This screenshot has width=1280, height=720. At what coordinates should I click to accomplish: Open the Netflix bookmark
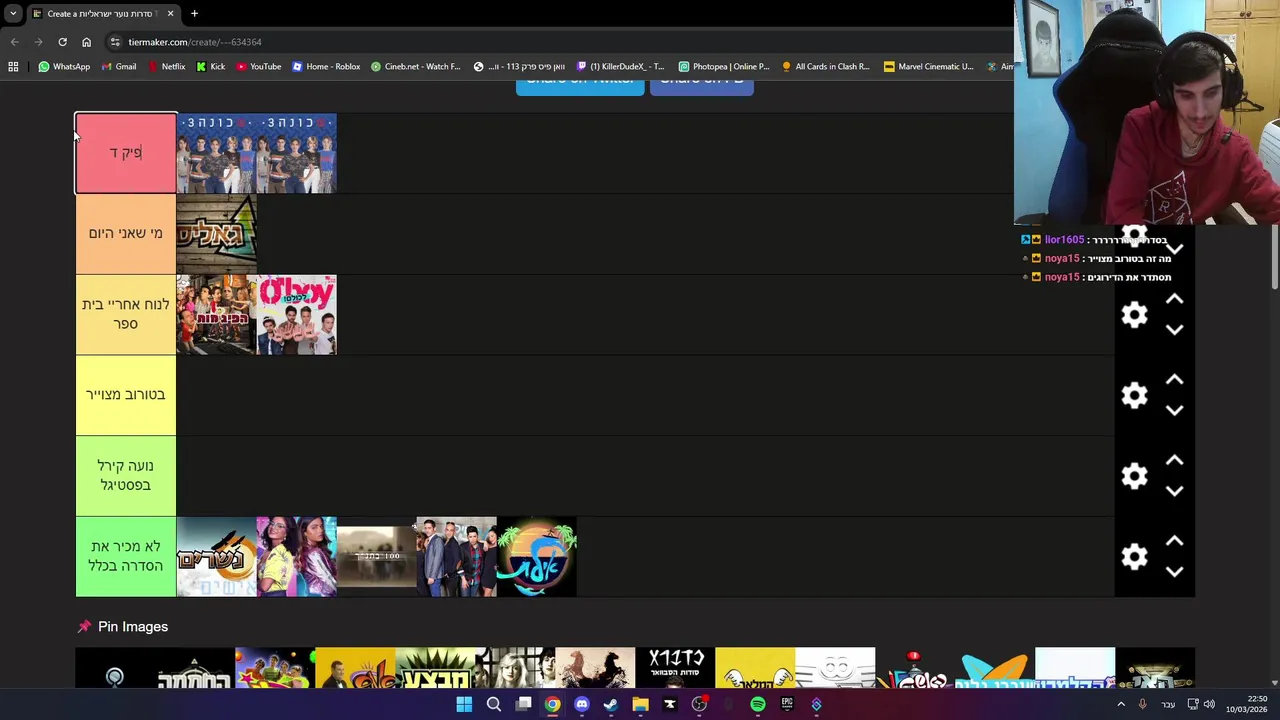point(166,67)
